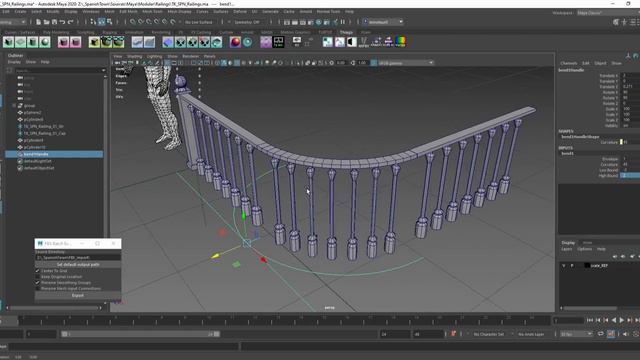Click the polygon cube shelf icon

[x=9, y=42]
